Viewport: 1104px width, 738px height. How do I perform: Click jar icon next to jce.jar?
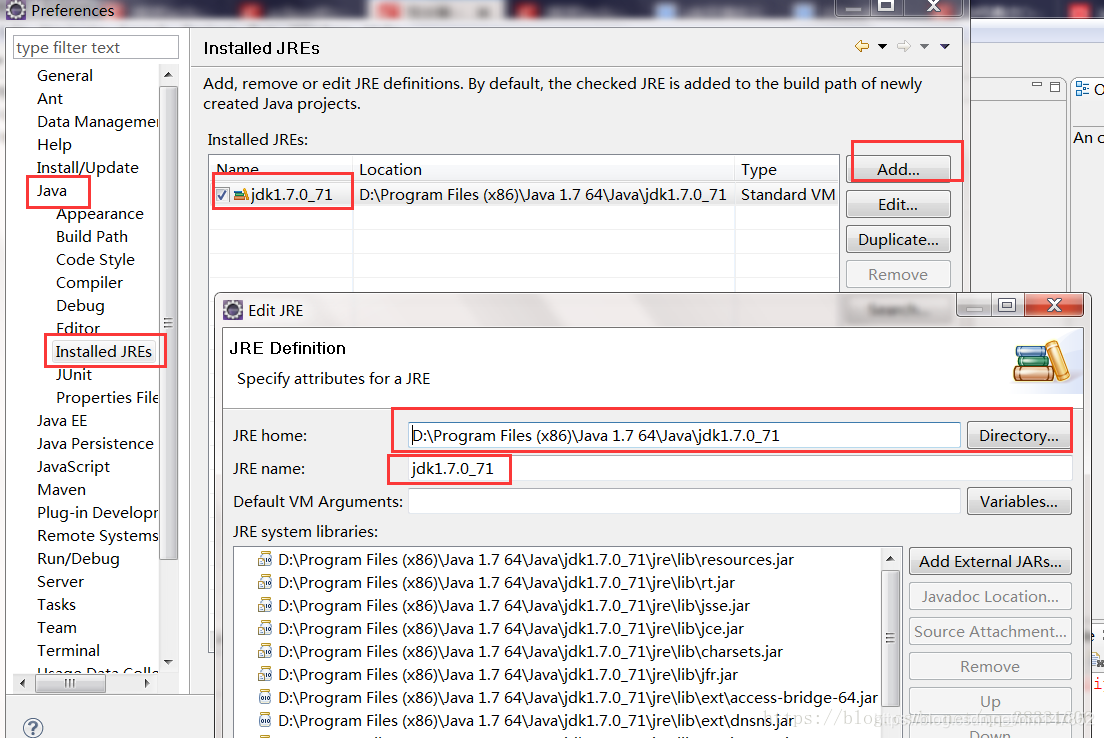point(265,629)
